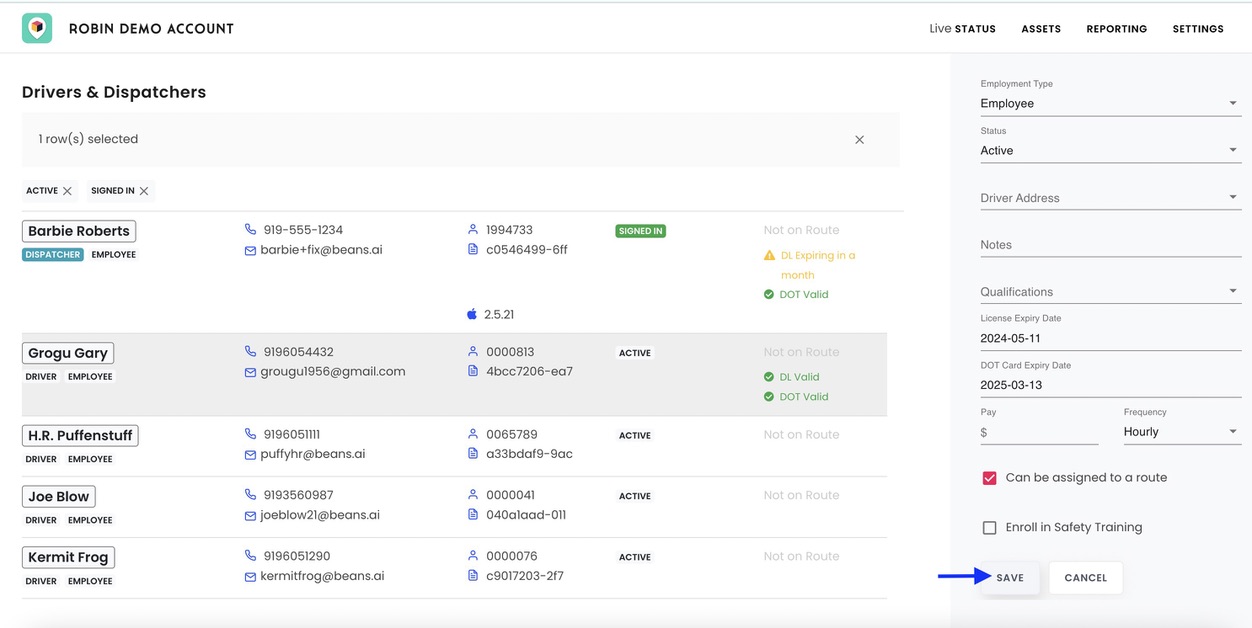Click document icon beside 4bcc7206-ea7
Image resolution: width=1252 pixels, height=628 pixels.
(x=473, y=371)
